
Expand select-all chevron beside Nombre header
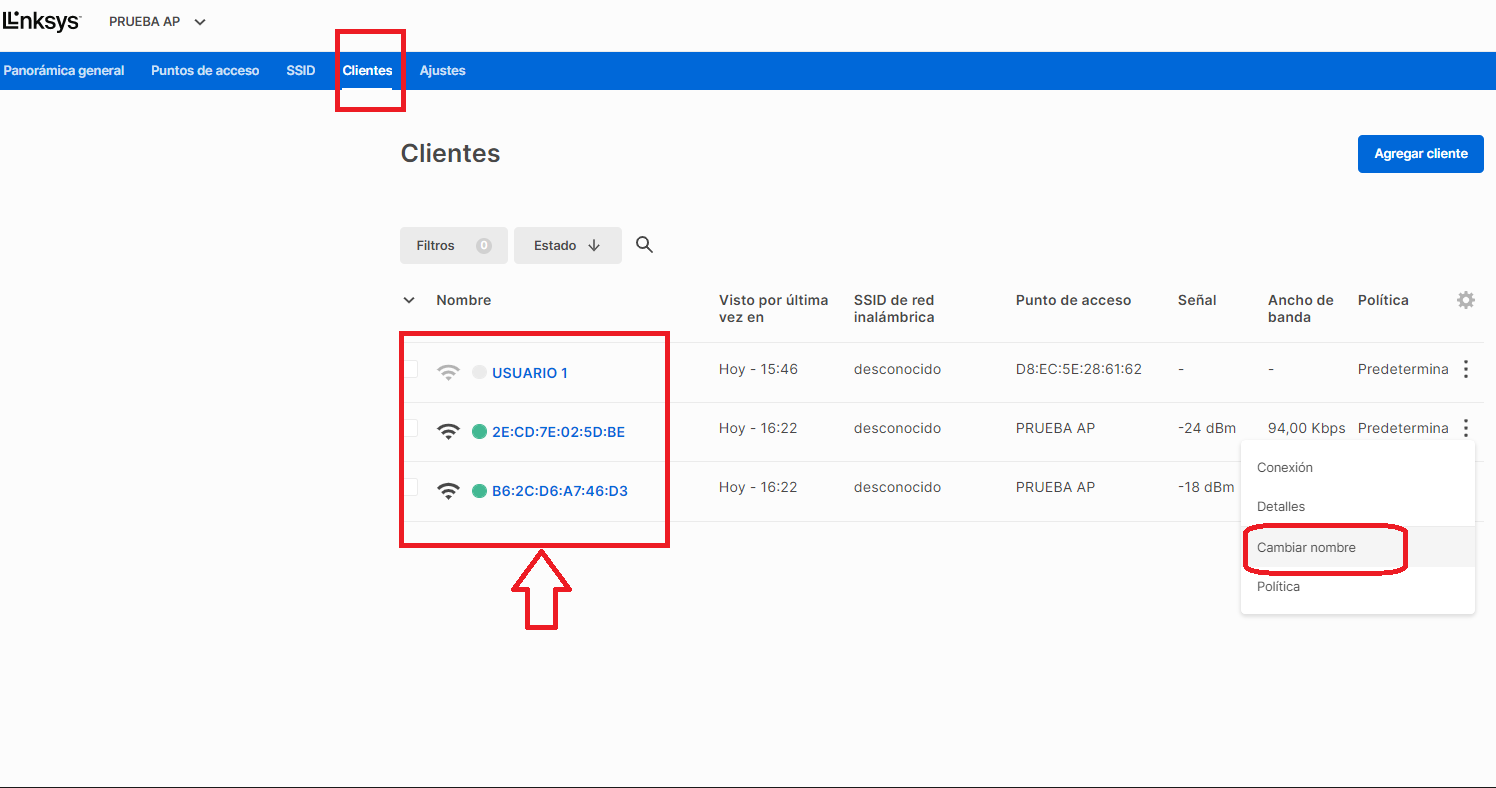409,300
